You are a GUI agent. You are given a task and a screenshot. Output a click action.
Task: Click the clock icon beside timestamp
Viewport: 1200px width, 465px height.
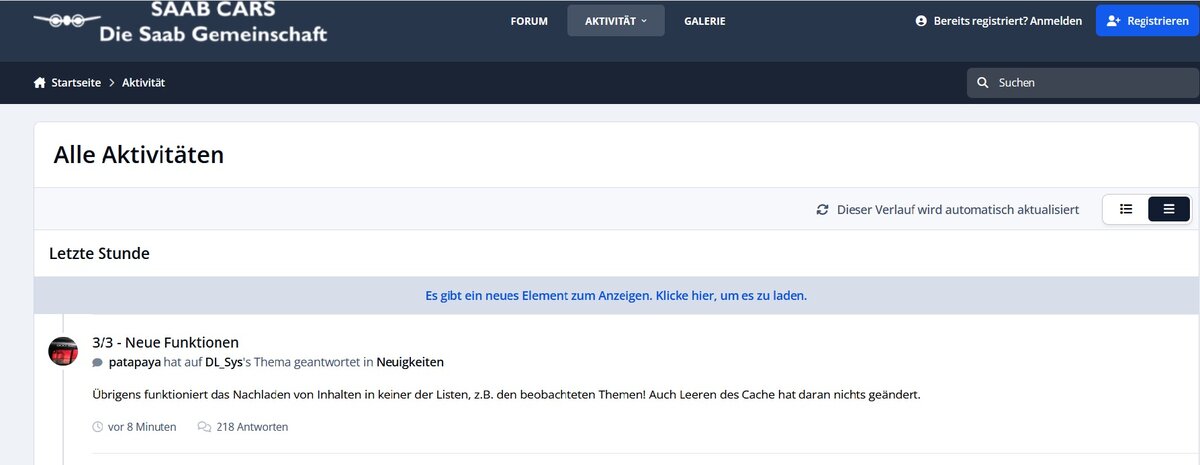coord(98,427)
